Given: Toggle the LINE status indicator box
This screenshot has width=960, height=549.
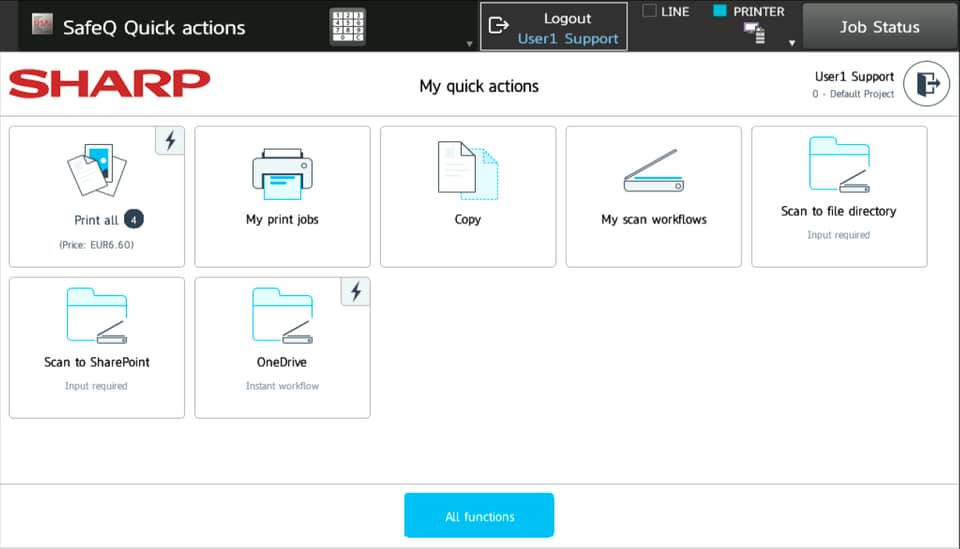Looking at the screenshot, I should coord(649,12).
